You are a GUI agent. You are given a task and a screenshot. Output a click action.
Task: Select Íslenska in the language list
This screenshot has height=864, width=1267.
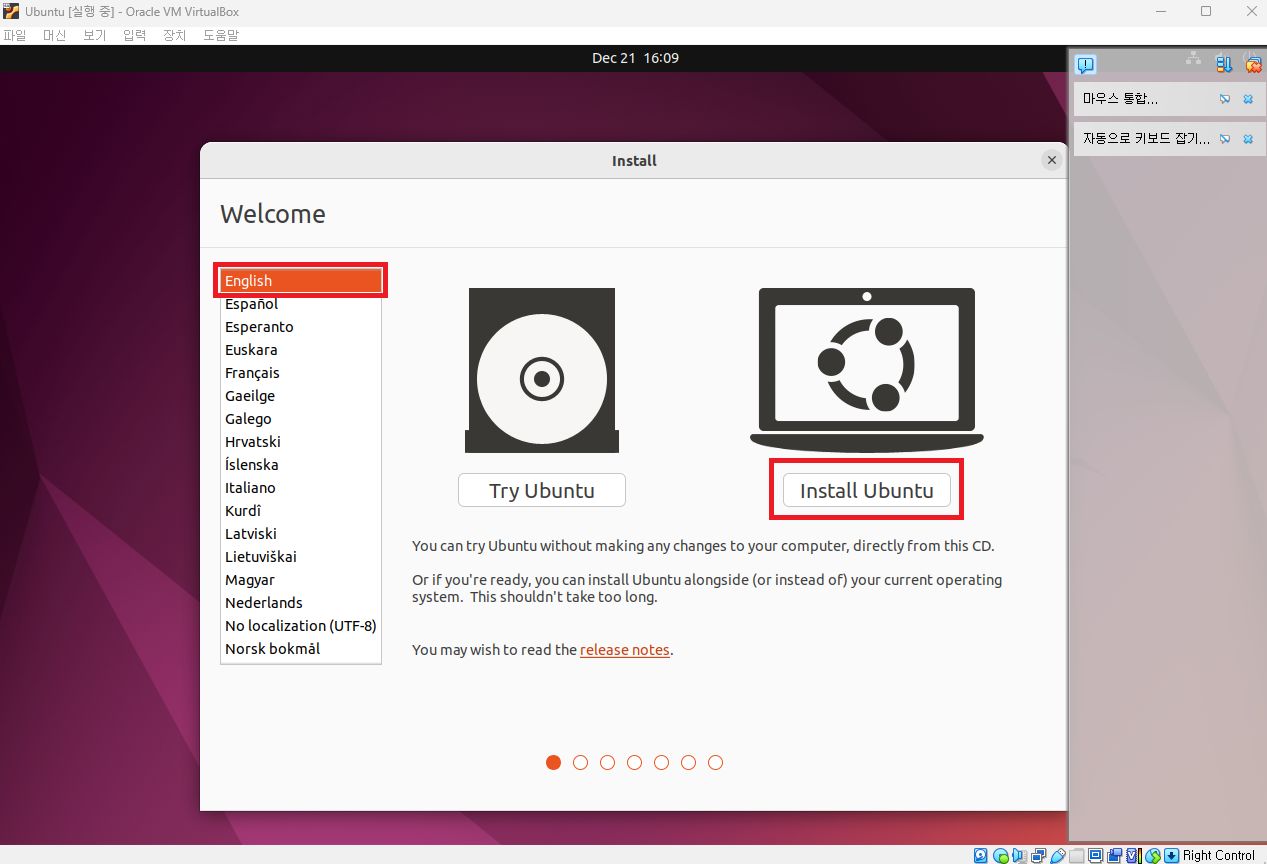click(x=301, y=465)
